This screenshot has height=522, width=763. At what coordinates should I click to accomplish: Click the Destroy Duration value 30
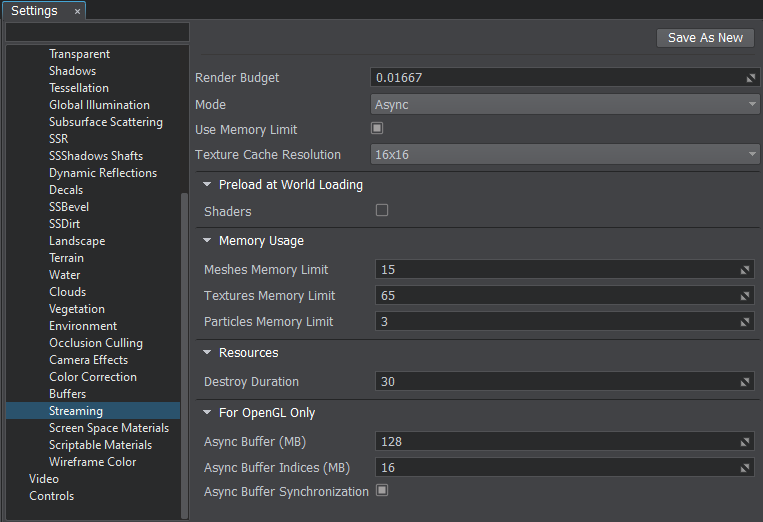point(565,382)
